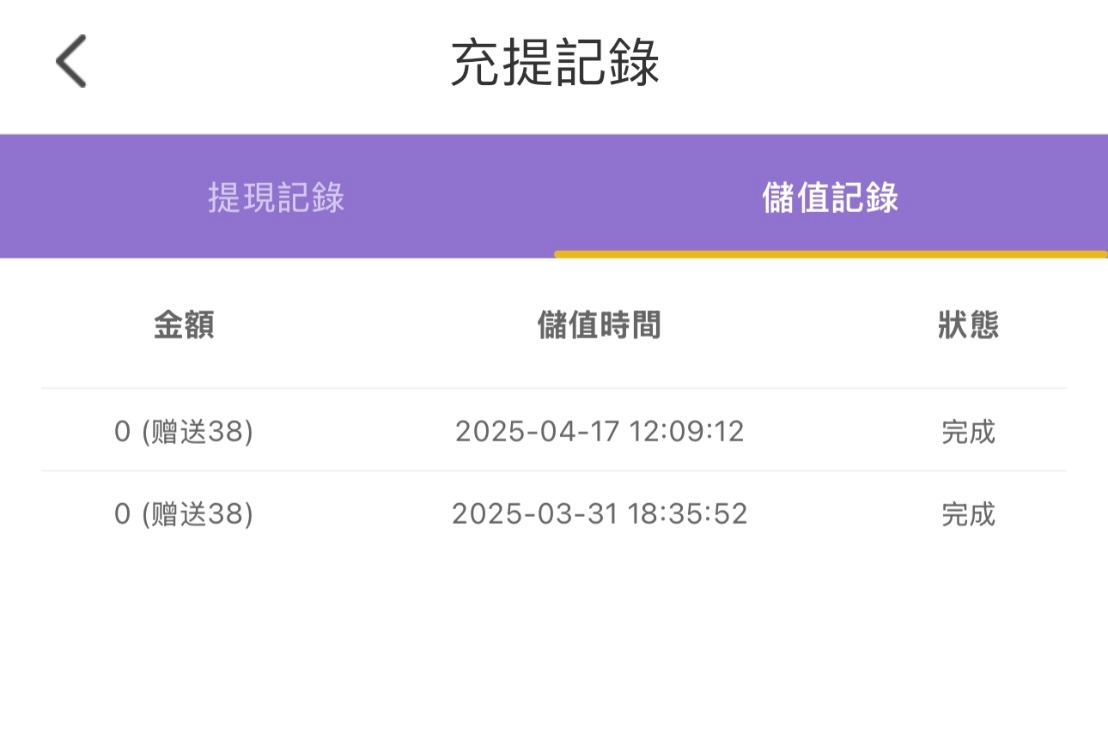
Task: Go back using the left arrow icon
Action: click(71, 61)
